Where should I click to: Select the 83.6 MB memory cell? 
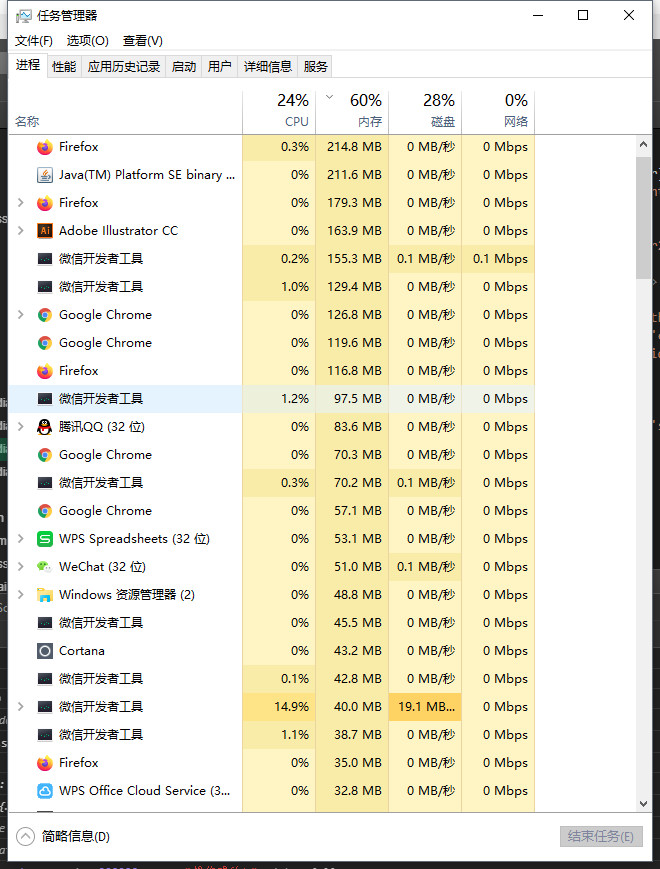[x=352, y=427]
